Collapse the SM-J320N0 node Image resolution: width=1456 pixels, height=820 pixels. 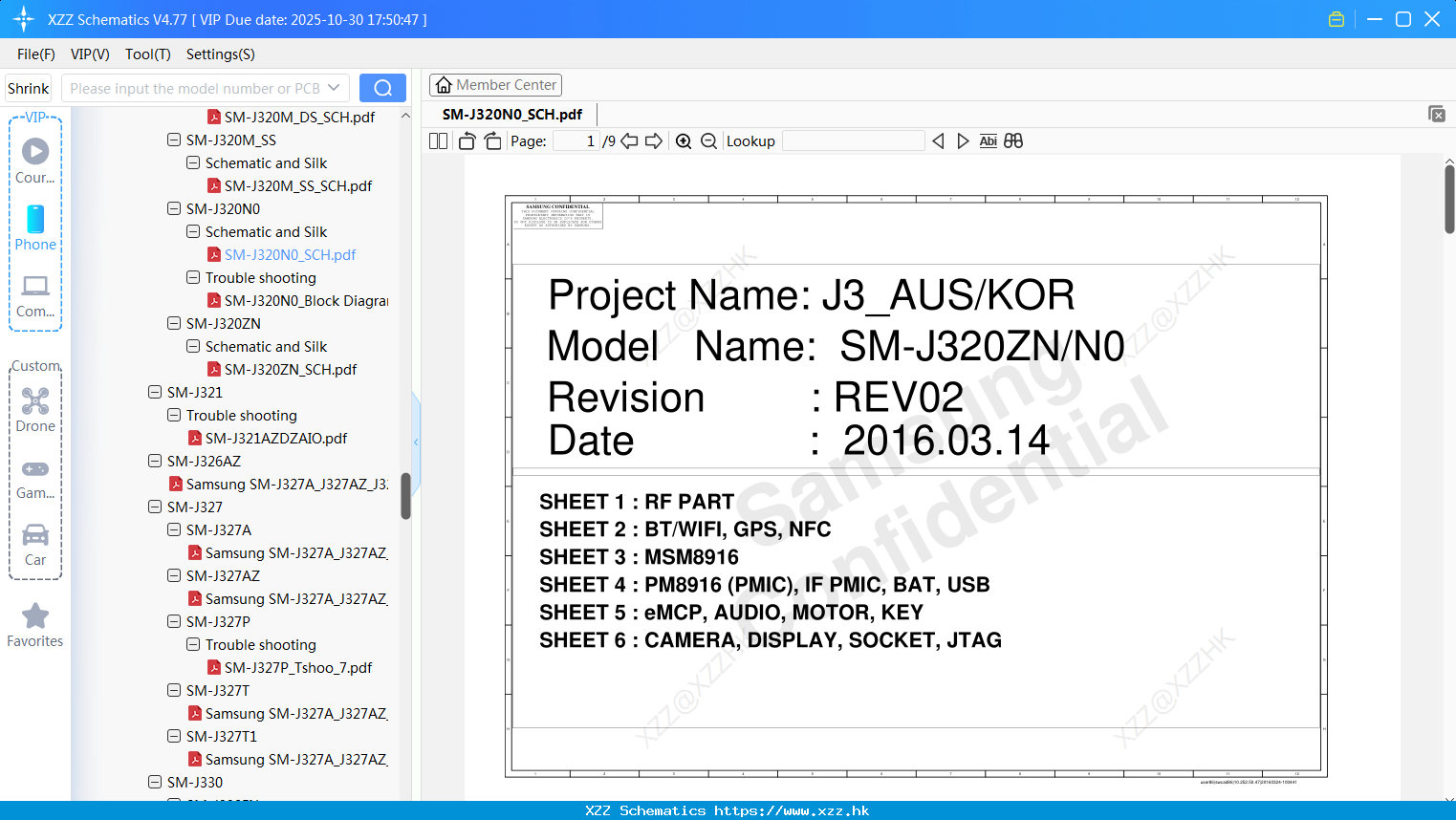pyautogui.click(x=174, y=208)
